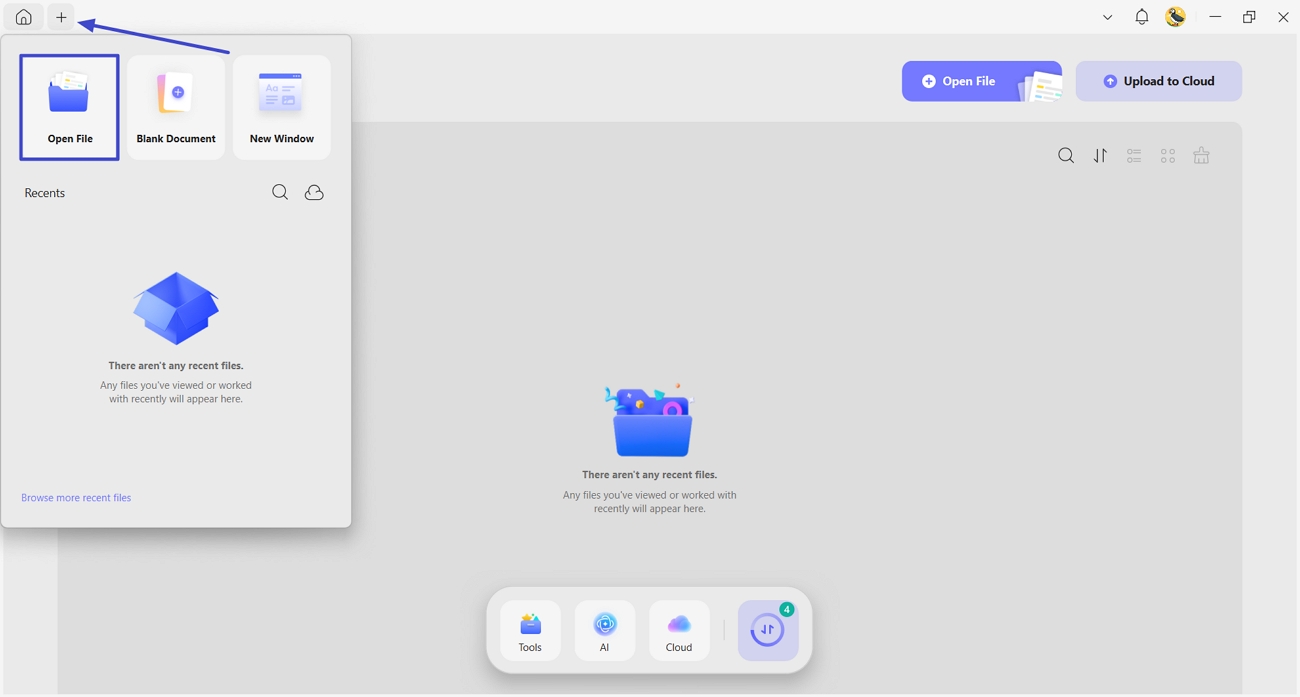
Task: Minimize the application window
Action: [1215, 17]
